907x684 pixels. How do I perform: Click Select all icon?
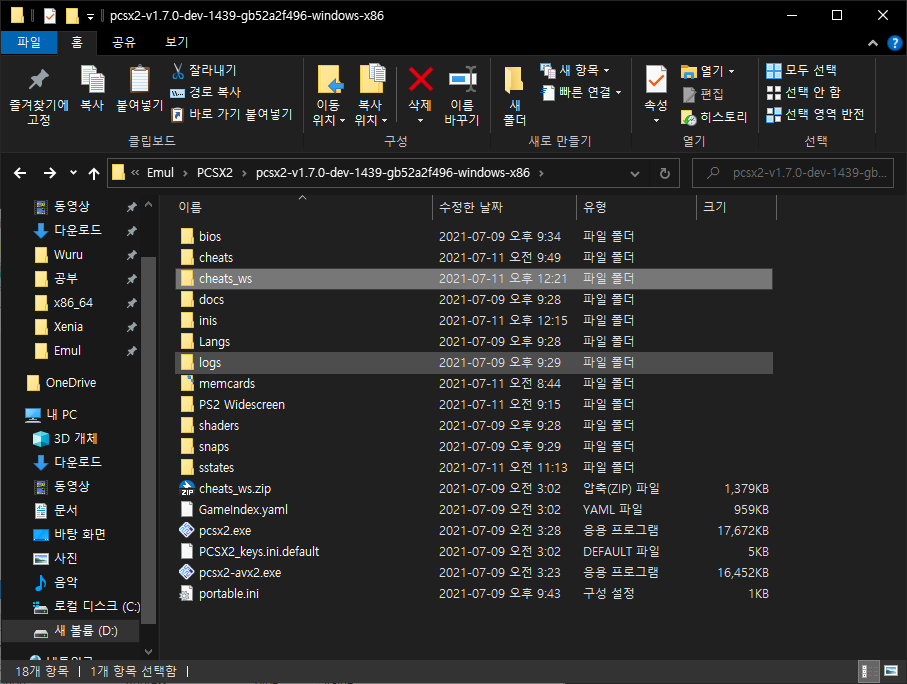click(x=773, y=71)
